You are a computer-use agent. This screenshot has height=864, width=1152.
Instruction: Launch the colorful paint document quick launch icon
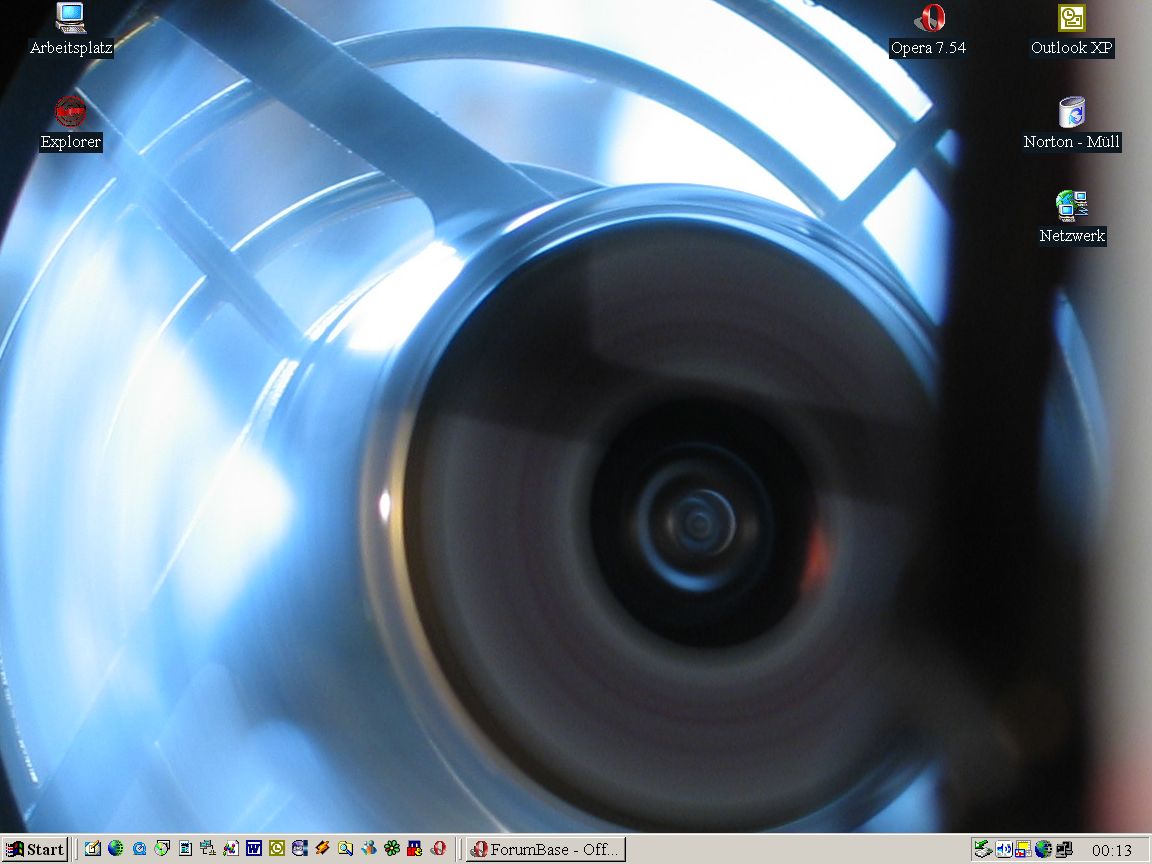[x=231, y=849]
